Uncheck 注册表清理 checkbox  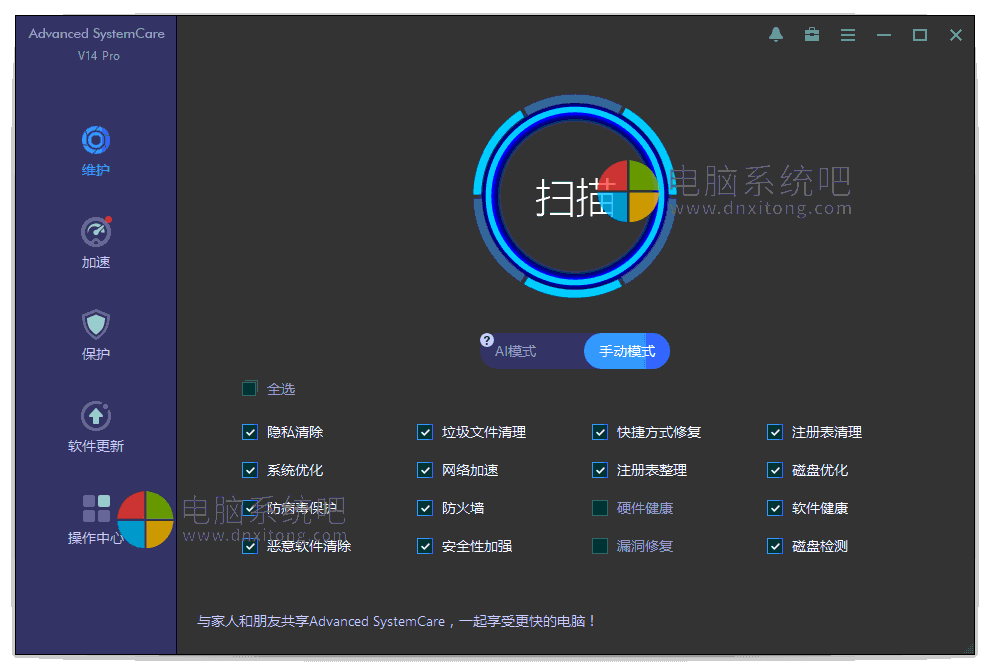(x=775, y=432)
